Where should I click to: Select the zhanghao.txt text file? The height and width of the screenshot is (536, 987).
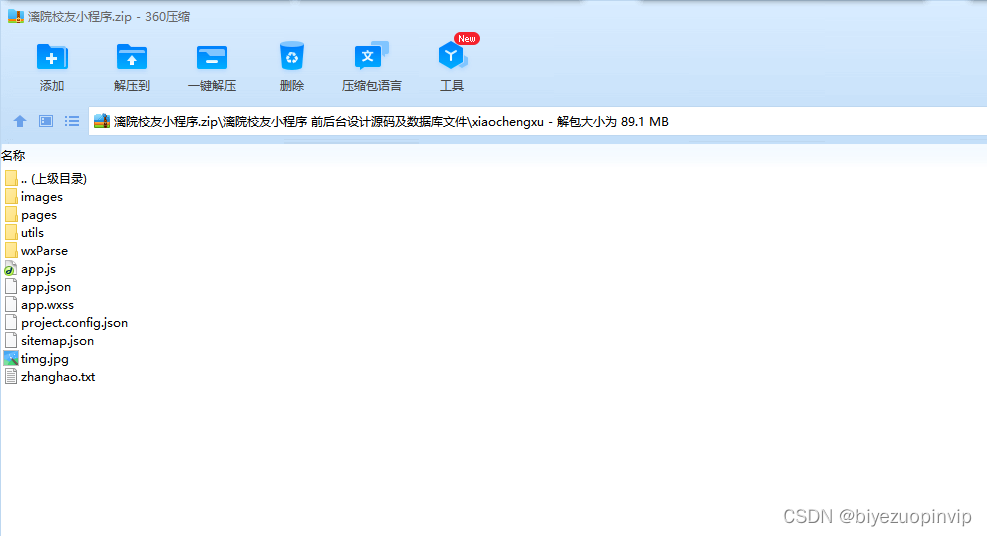(x=49, y=377)
